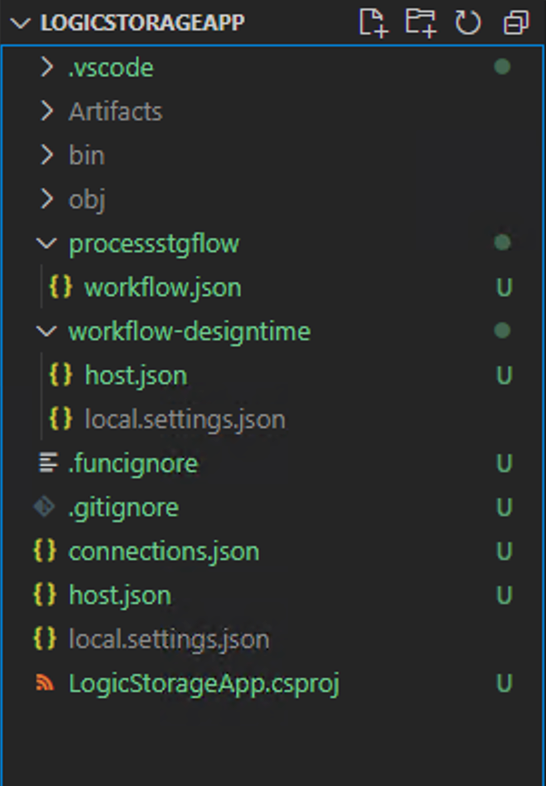Click the JSON icon beside workflow.json
The width and height of the screenshot is (546, 786).
[x=61, y=287]
